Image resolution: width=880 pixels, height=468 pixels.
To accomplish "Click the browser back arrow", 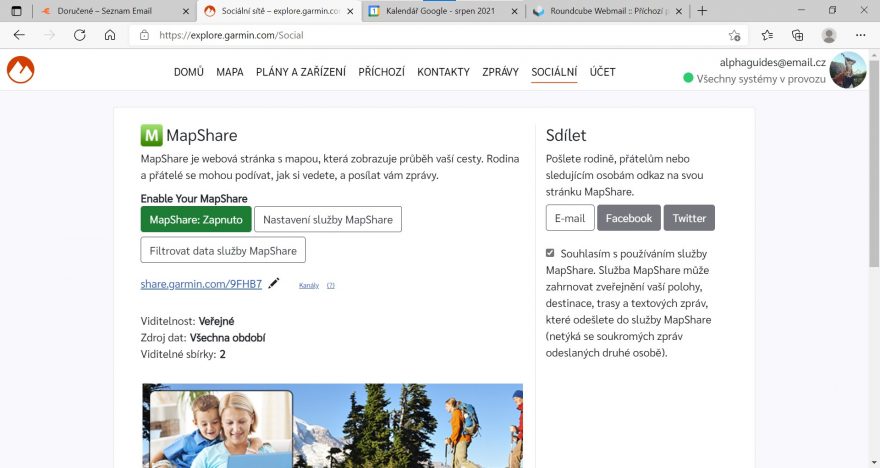I will pyautogui.click(x=19, y=35).
